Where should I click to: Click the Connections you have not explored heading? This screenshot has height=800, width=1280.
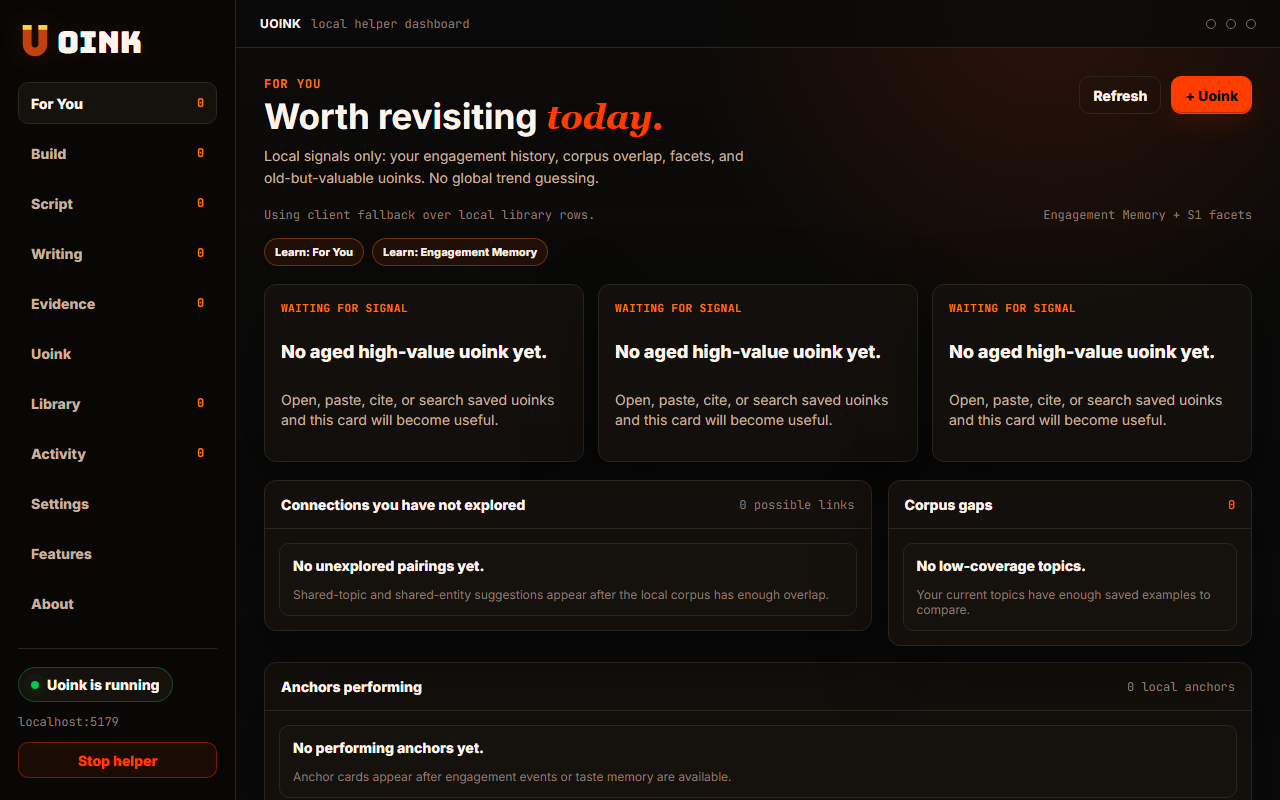click(x=403, y=505)
